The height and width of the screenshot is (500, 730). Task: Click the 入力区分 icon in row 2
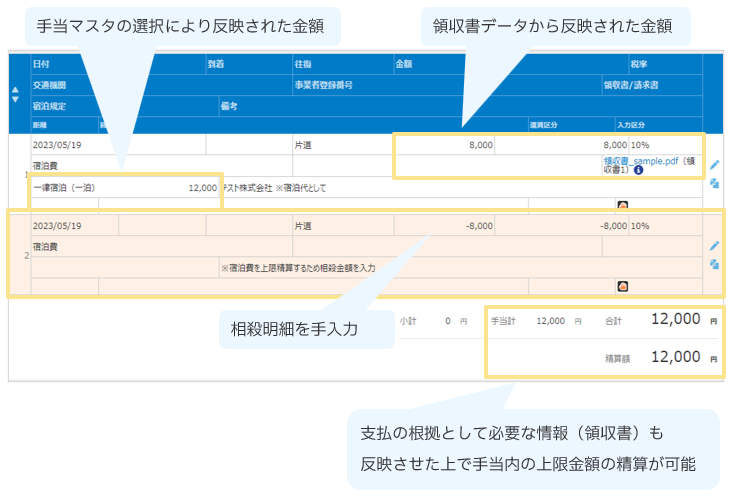[x=622, y=285]
